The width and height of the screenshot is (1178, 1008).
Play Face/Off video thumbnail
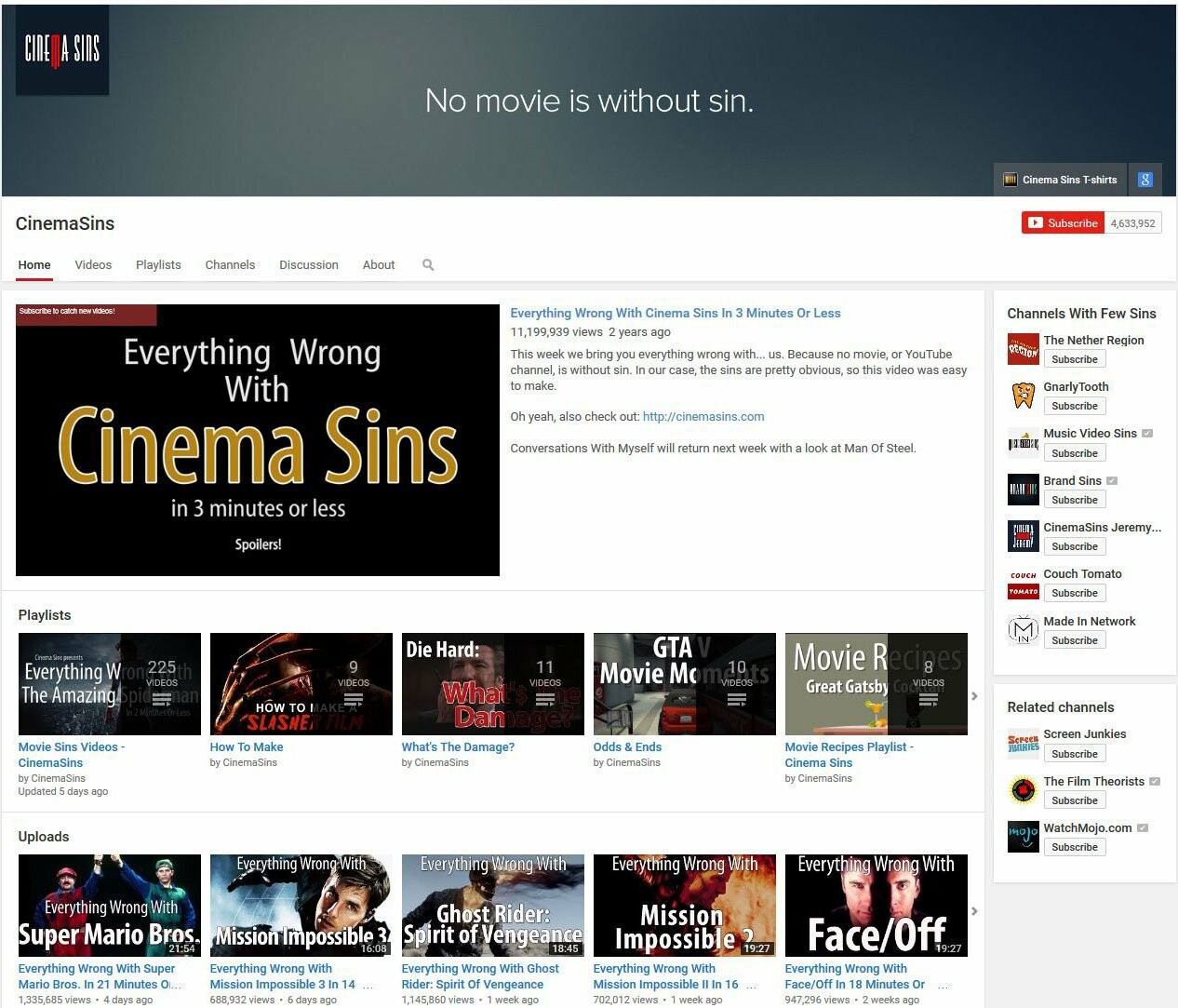pyautogui.click(x=877, y=906)
